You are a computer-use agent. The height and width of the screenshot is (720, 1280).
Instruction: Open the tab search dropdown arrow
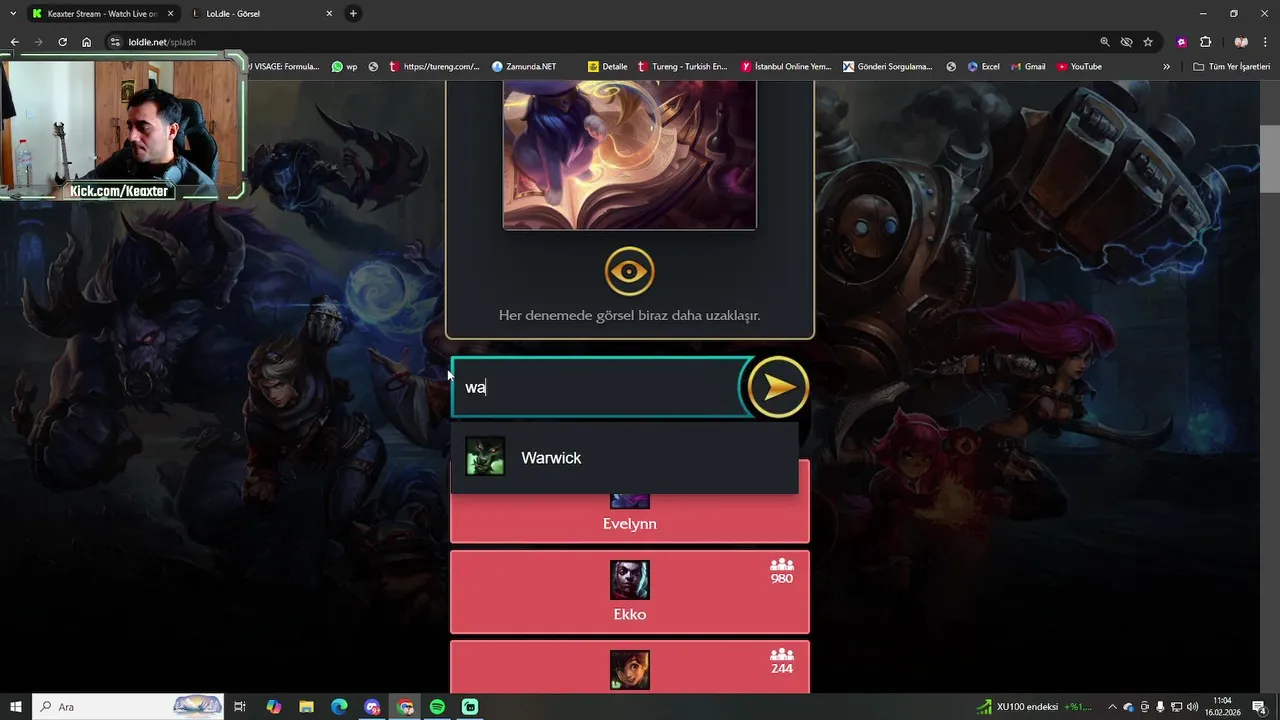click(12, 14)
